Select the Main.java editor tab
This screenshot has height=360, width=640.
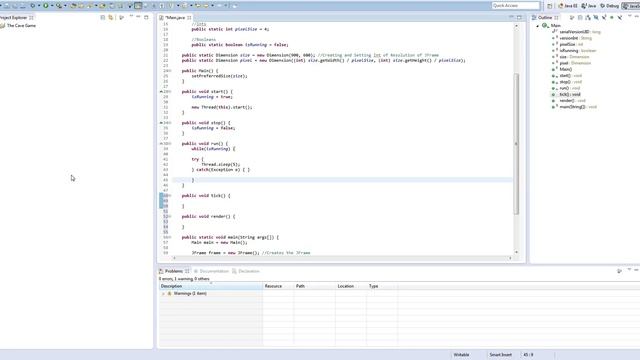(176, 18)
